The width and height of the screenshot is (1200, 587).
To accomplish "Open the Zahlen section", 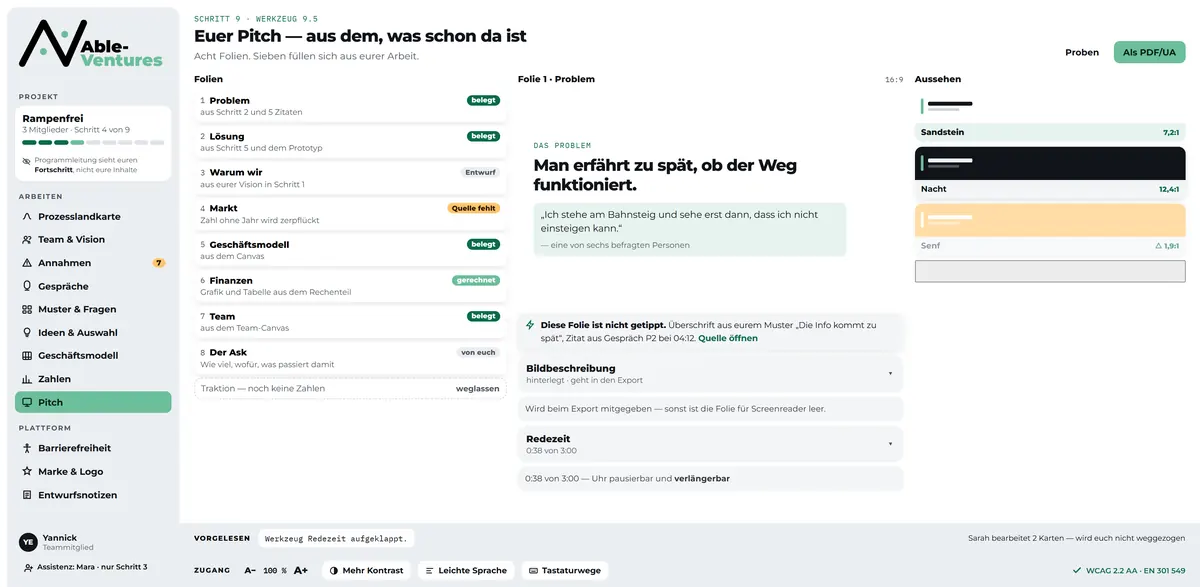I will click(93, 379).
